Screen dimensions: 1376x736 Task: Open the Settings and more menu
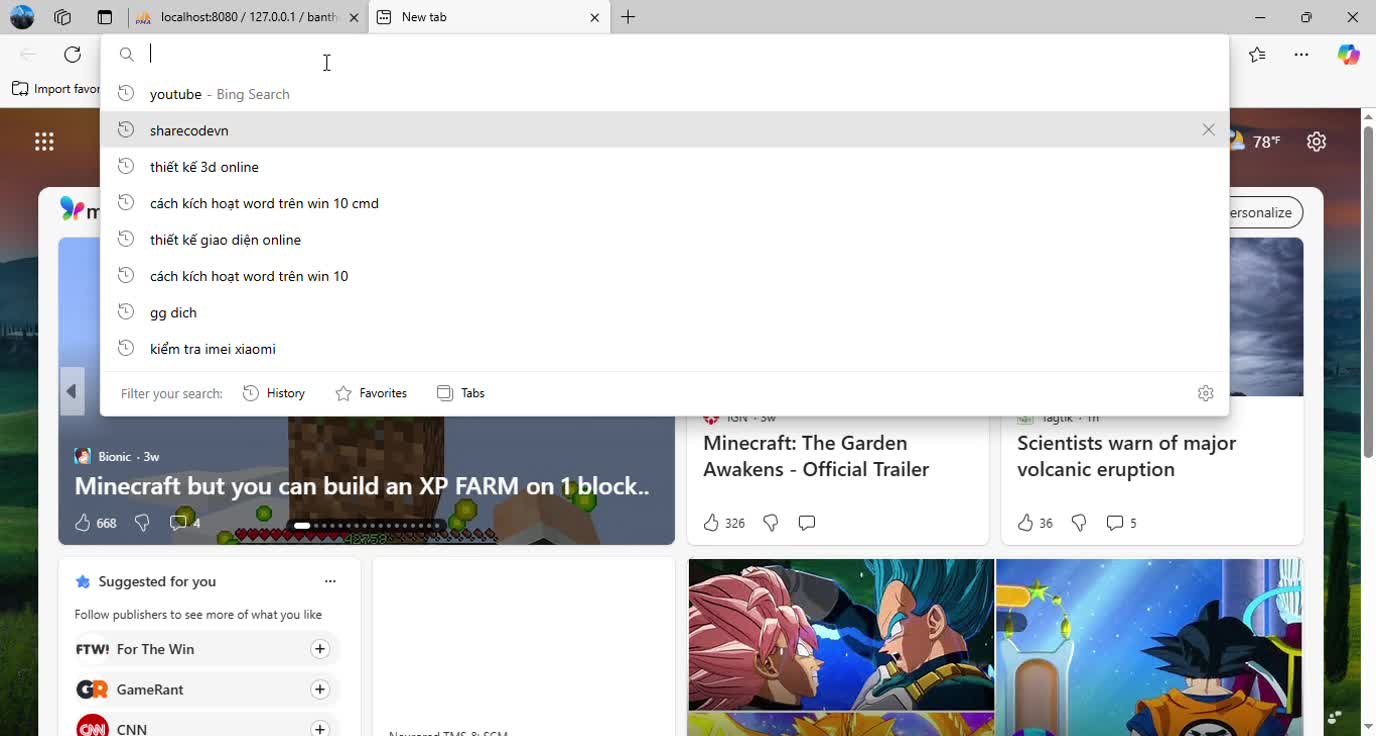[x=1301, y=54]
